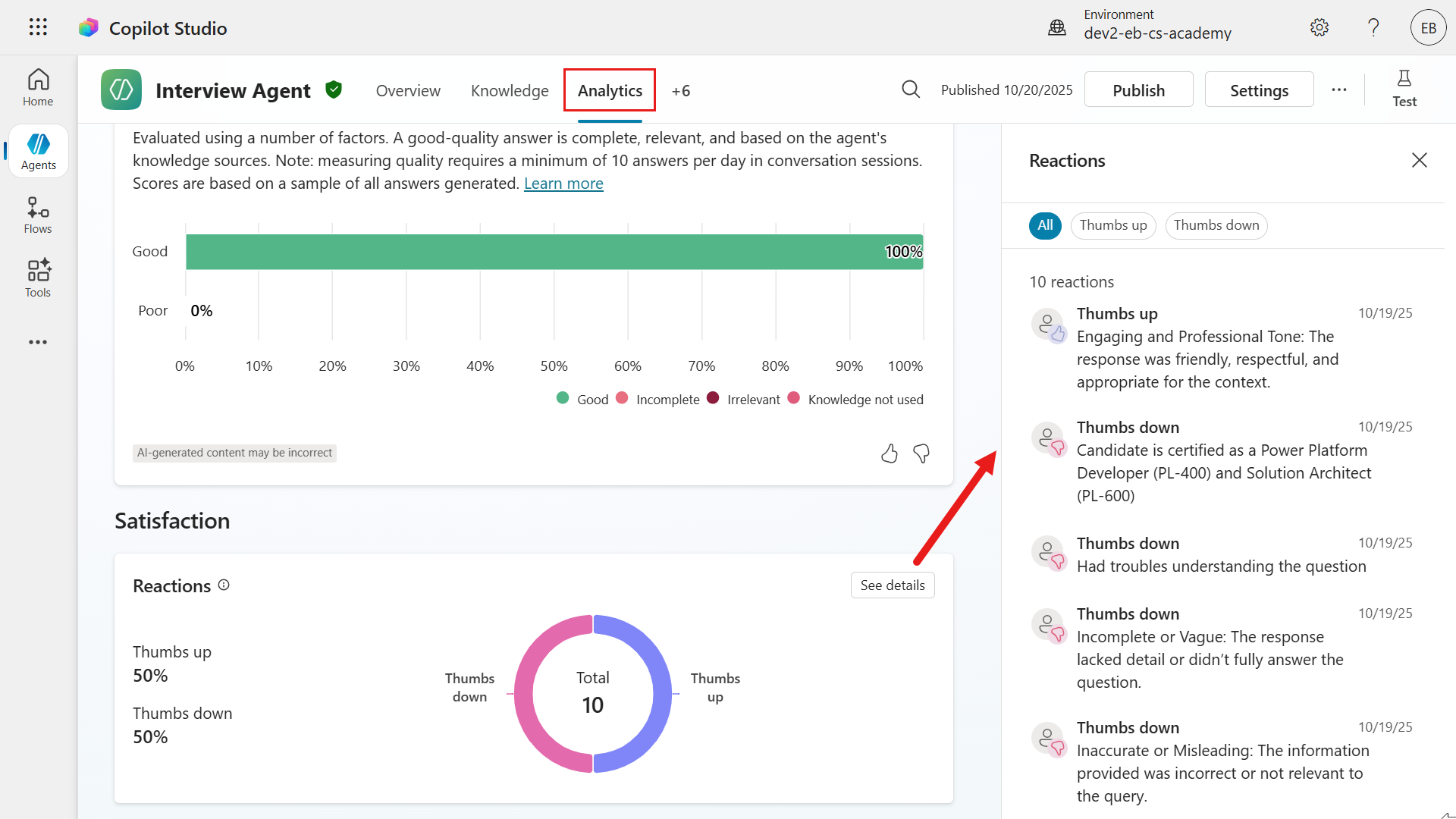This screenshot has width=1456, height=819.
Task: Give a thumbs up to the quality chart
Action: coord(890,453)
